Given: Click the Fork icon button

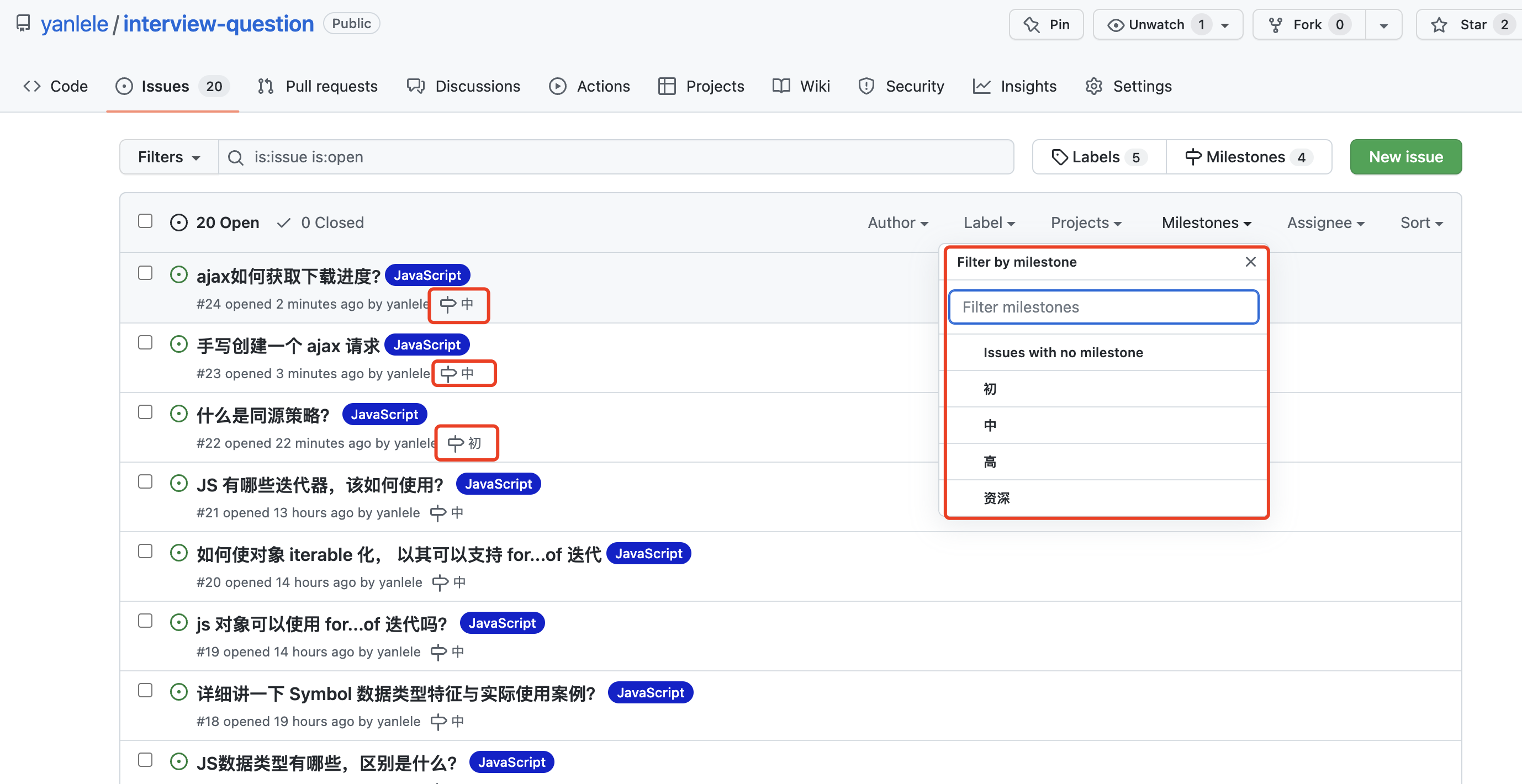Looking at the screenshot, I should point(1276,25).
